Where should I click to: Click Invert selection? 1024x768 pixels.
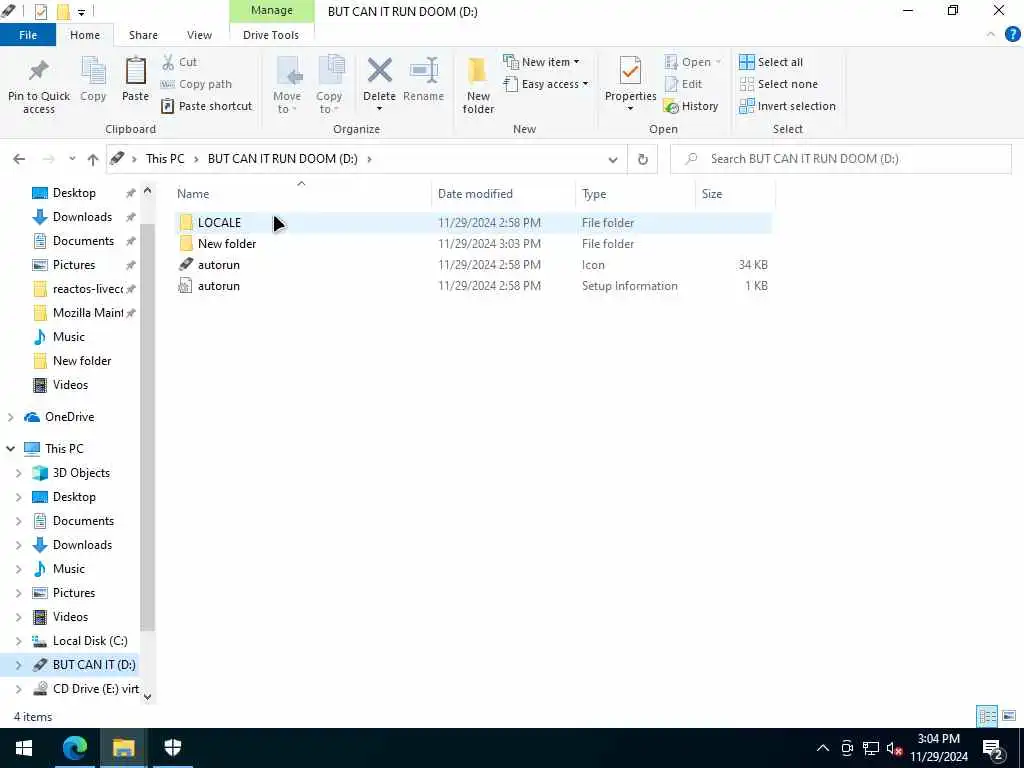[787, 106]
